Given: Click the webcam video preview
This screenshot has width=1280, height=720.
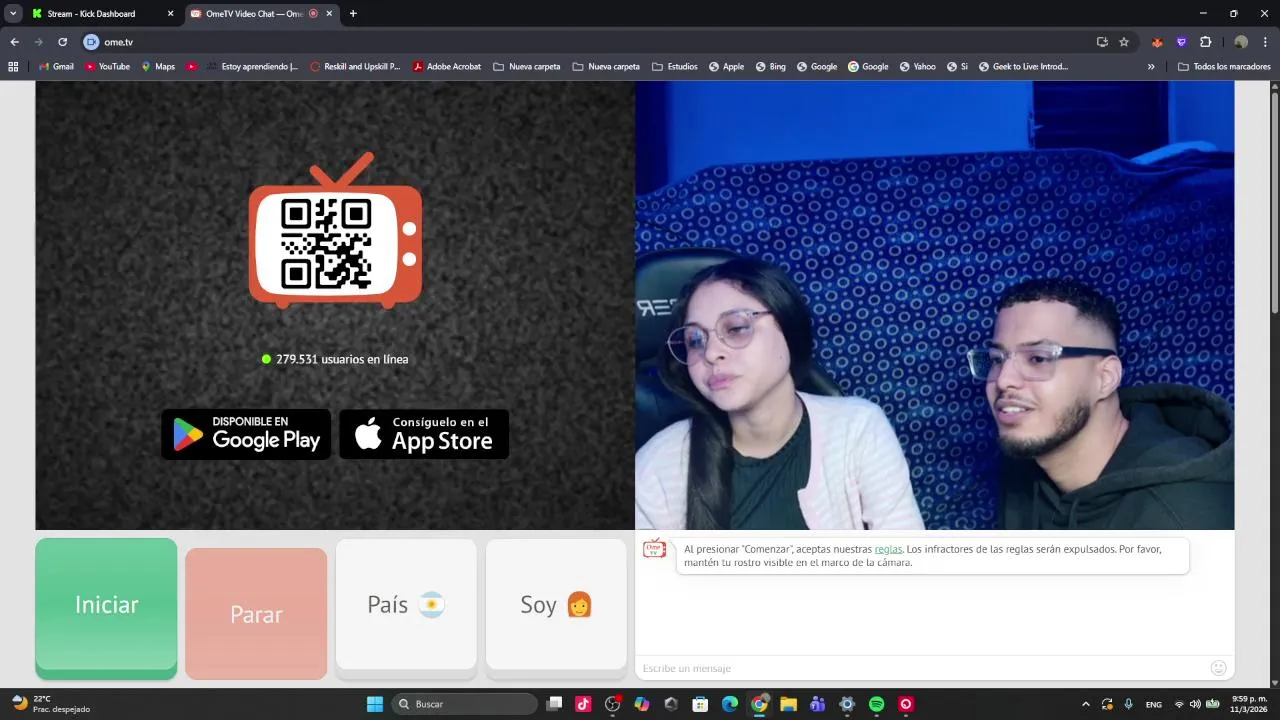Looking at the screenshot, I should 934,305.
